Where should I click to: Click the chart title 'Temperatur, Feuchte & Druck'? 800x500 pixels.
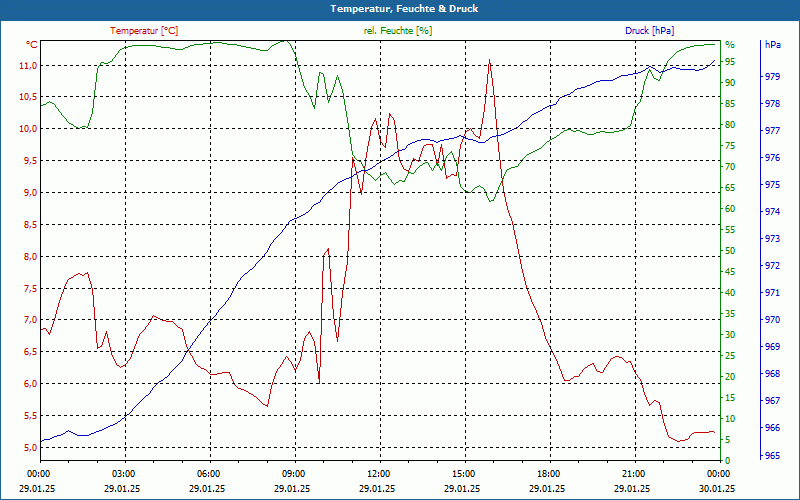404,9
